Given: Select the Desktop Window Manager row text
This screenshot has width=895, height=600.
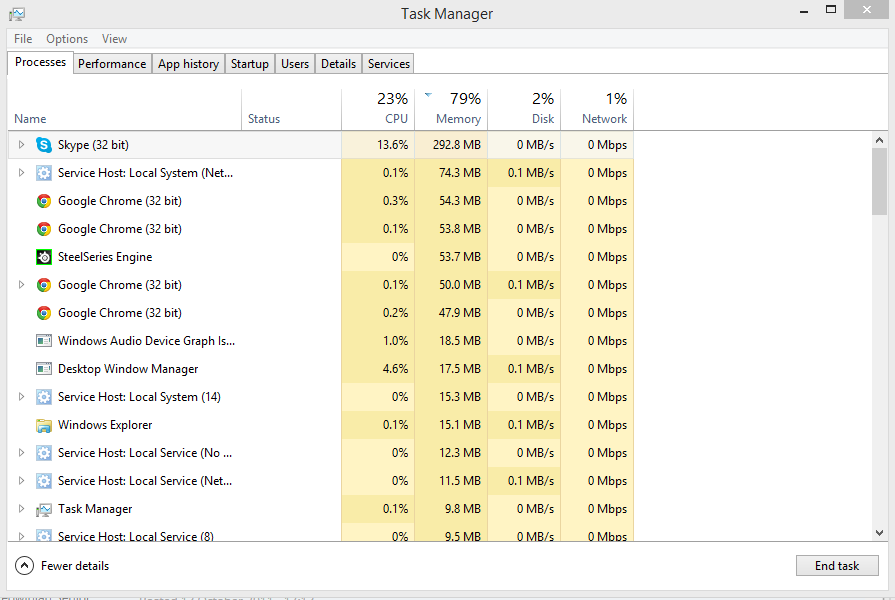Looking at the screenshot, I should click(128, 369).
